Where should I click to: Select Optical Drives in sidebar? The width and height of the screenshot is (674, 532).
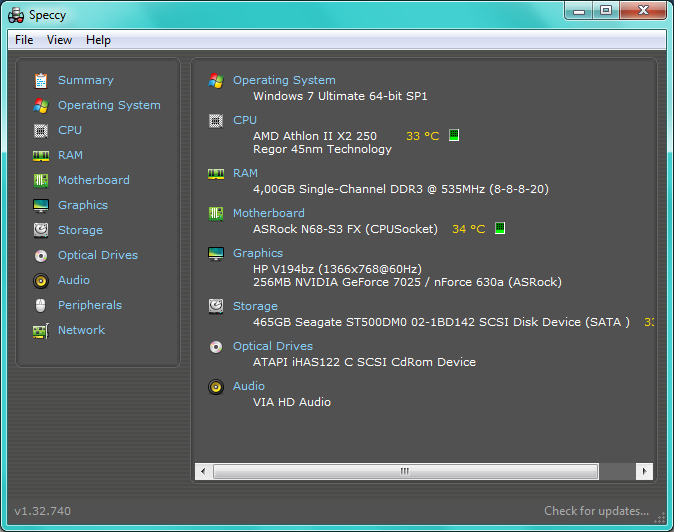point(98,255)
